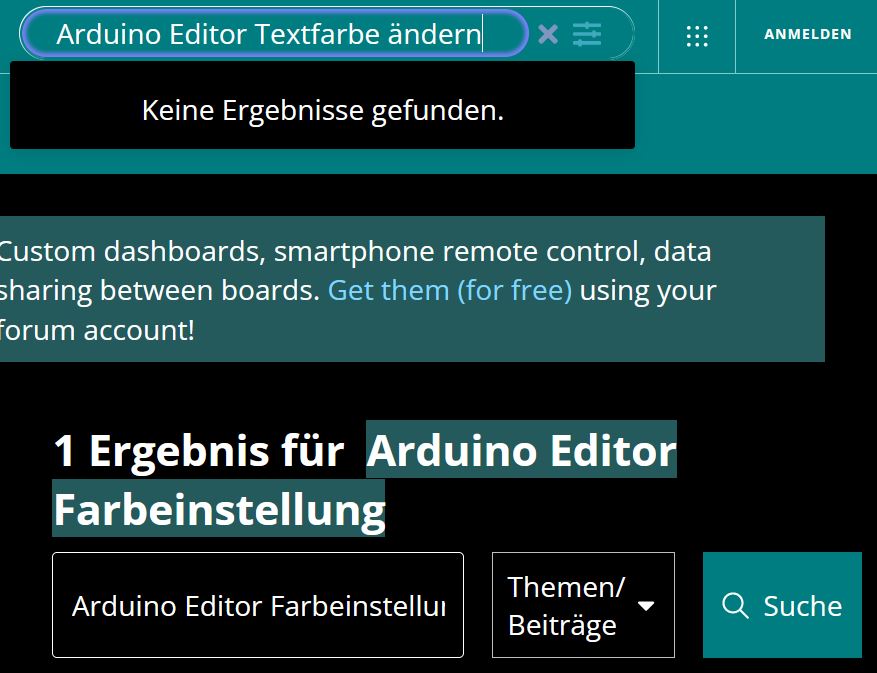Viewport: 877px width, 673px height.
Task: Click the Themen/Beiträge dropdown arrow
Action: 646,606
